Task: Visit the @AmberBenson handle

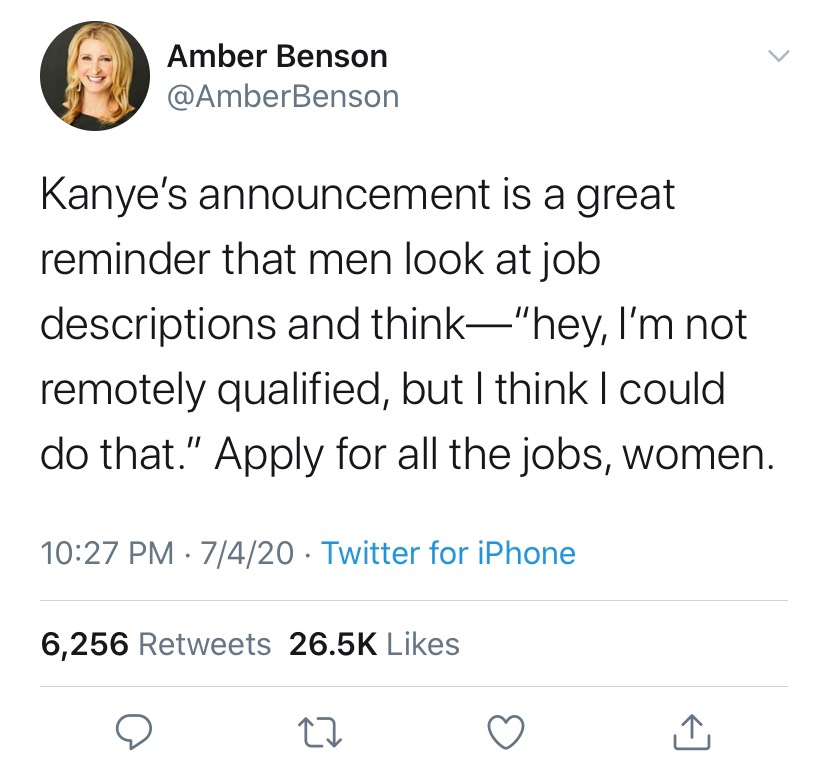Action: coord(283,97)
